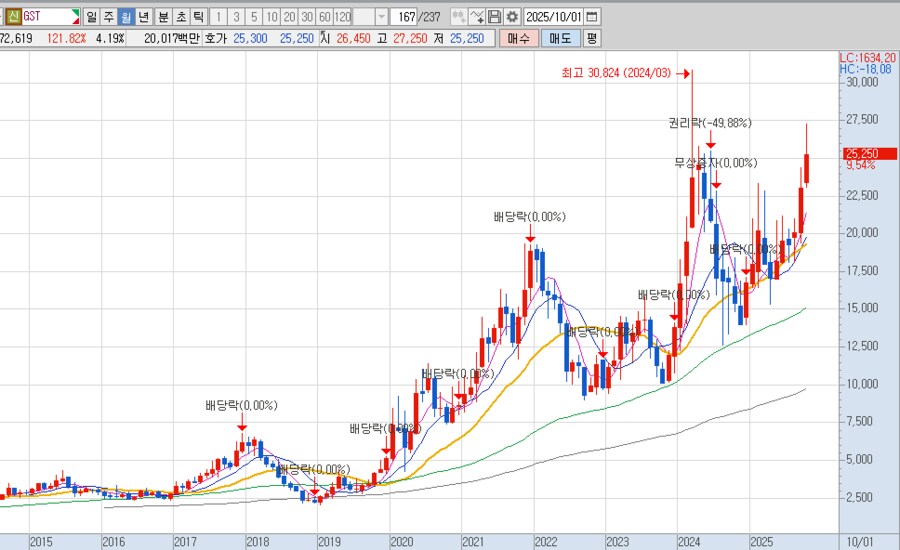Viewport: 900px width, 550px height.
Task: Switch chart to weekly (주) period
Action: 109,17
